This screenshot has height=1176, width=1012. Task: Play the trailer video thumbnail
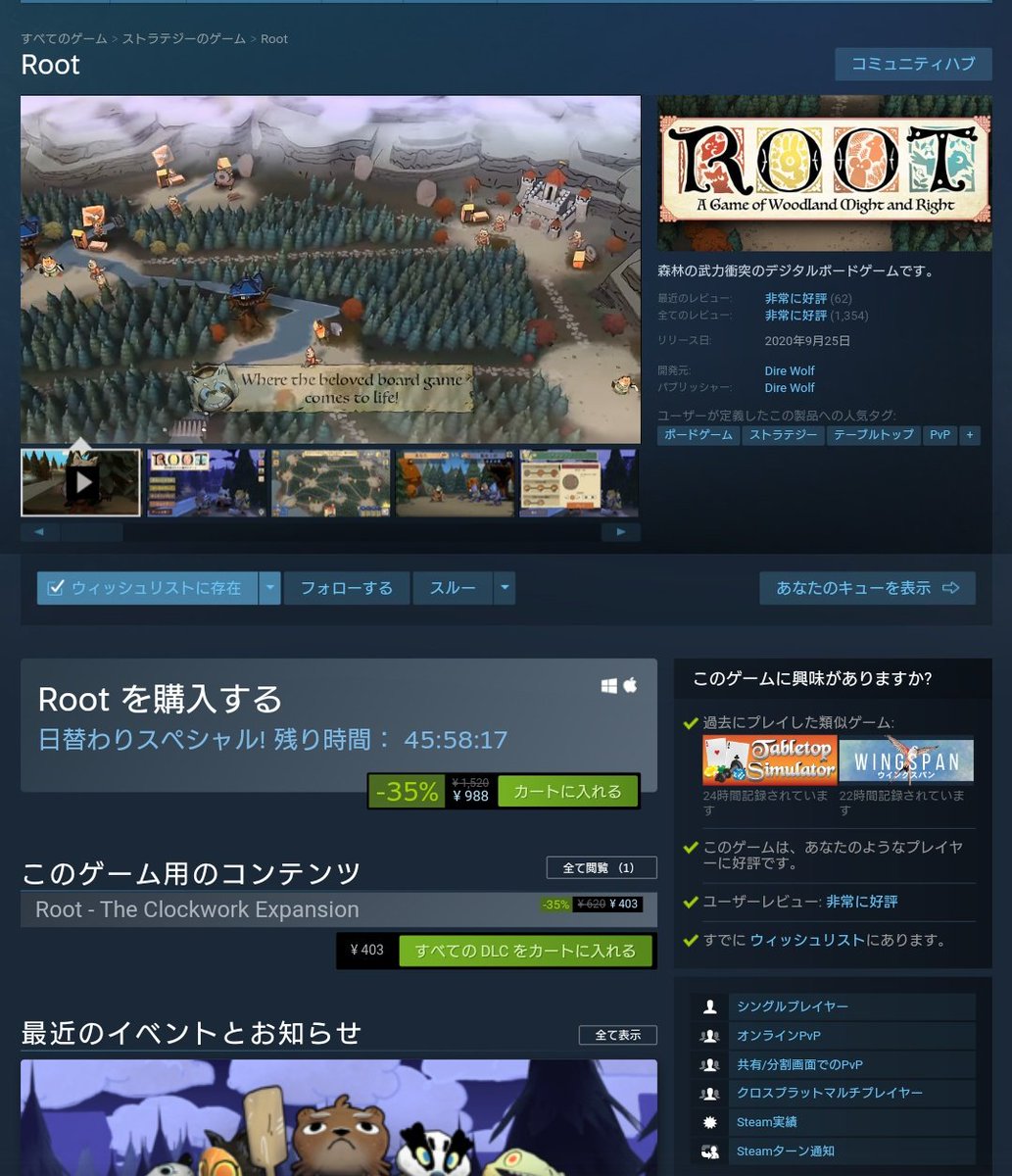pos(81,482)
